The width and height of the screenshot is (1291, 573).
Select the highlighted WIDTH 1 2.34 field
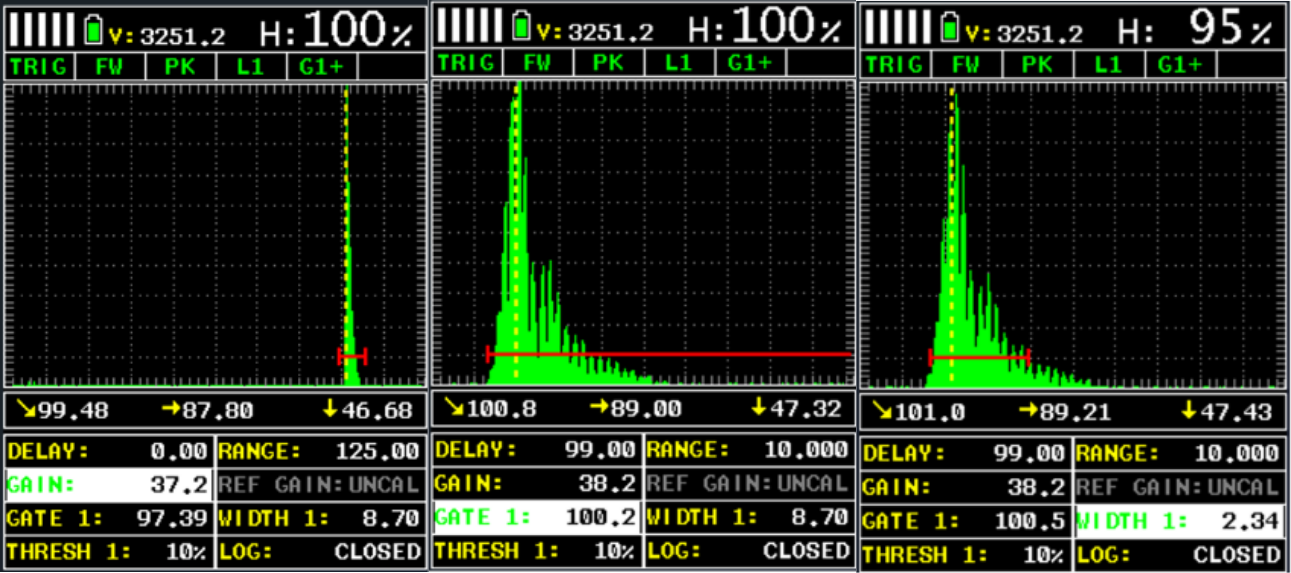[1177, 520]
